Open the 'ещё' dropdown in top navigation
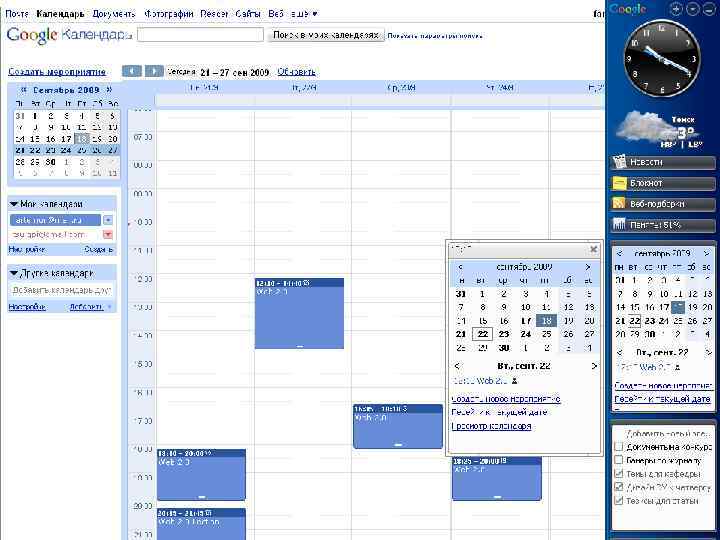The image size is (720, 540). pos(304,14)
